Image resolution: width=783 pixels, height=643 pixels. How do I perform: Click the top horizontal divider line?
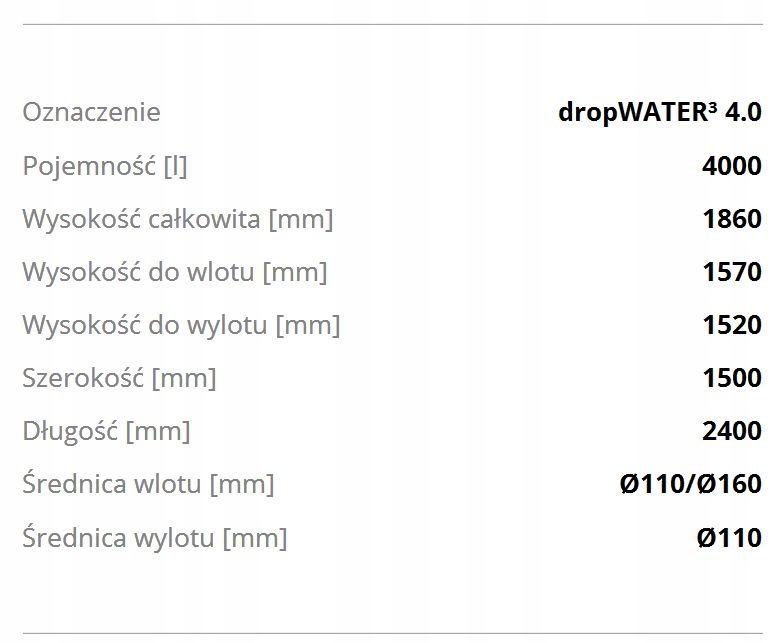tap(391, 24)
